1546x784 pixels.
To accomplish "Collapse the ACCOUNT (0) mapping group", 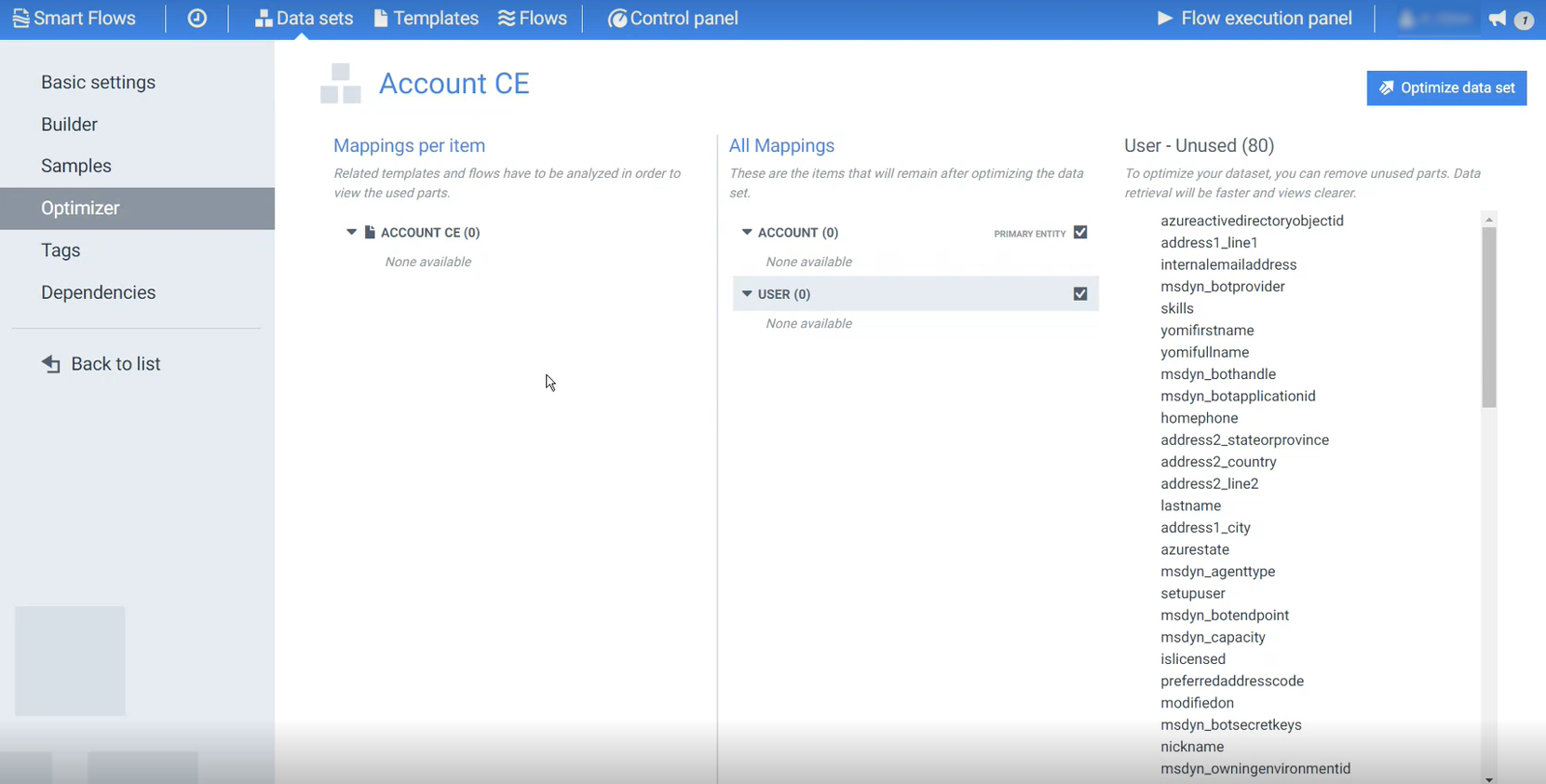I will click(x=747, y=232).
